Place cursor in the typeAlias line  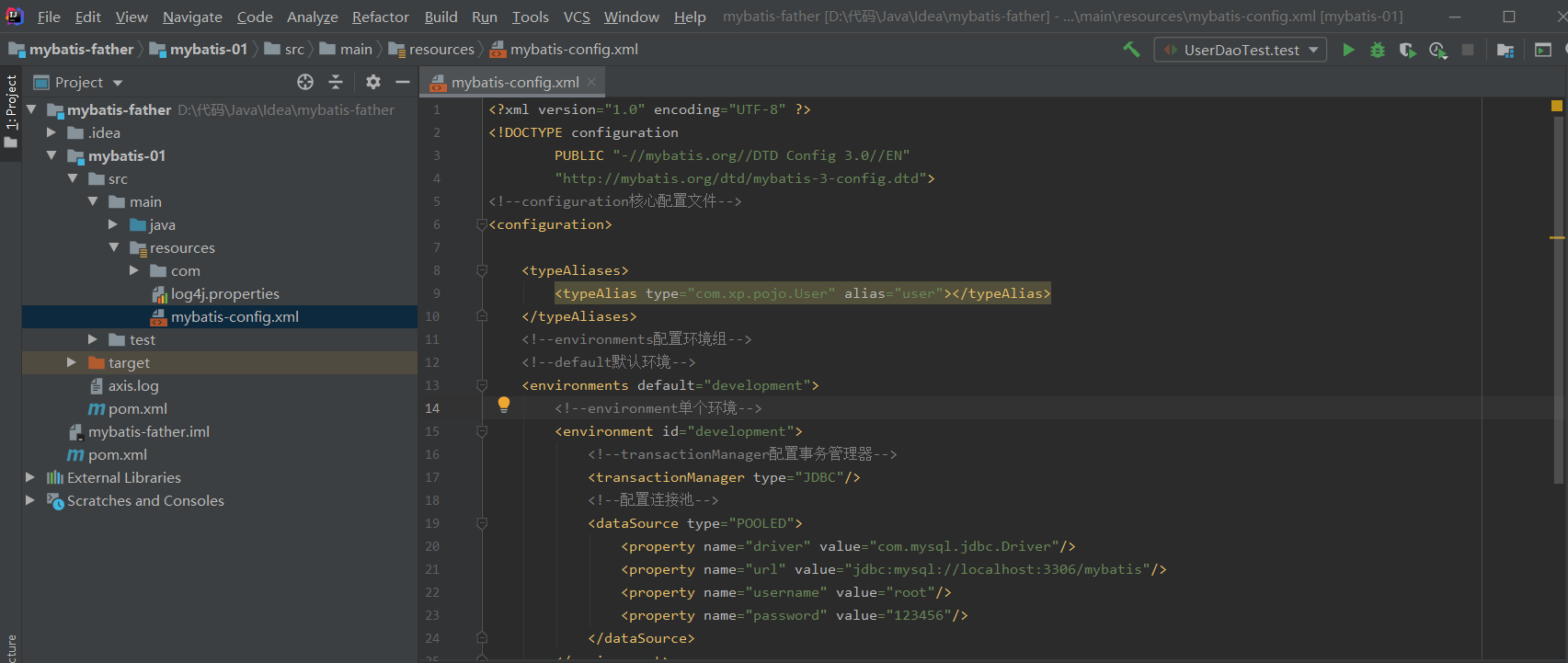802,293
